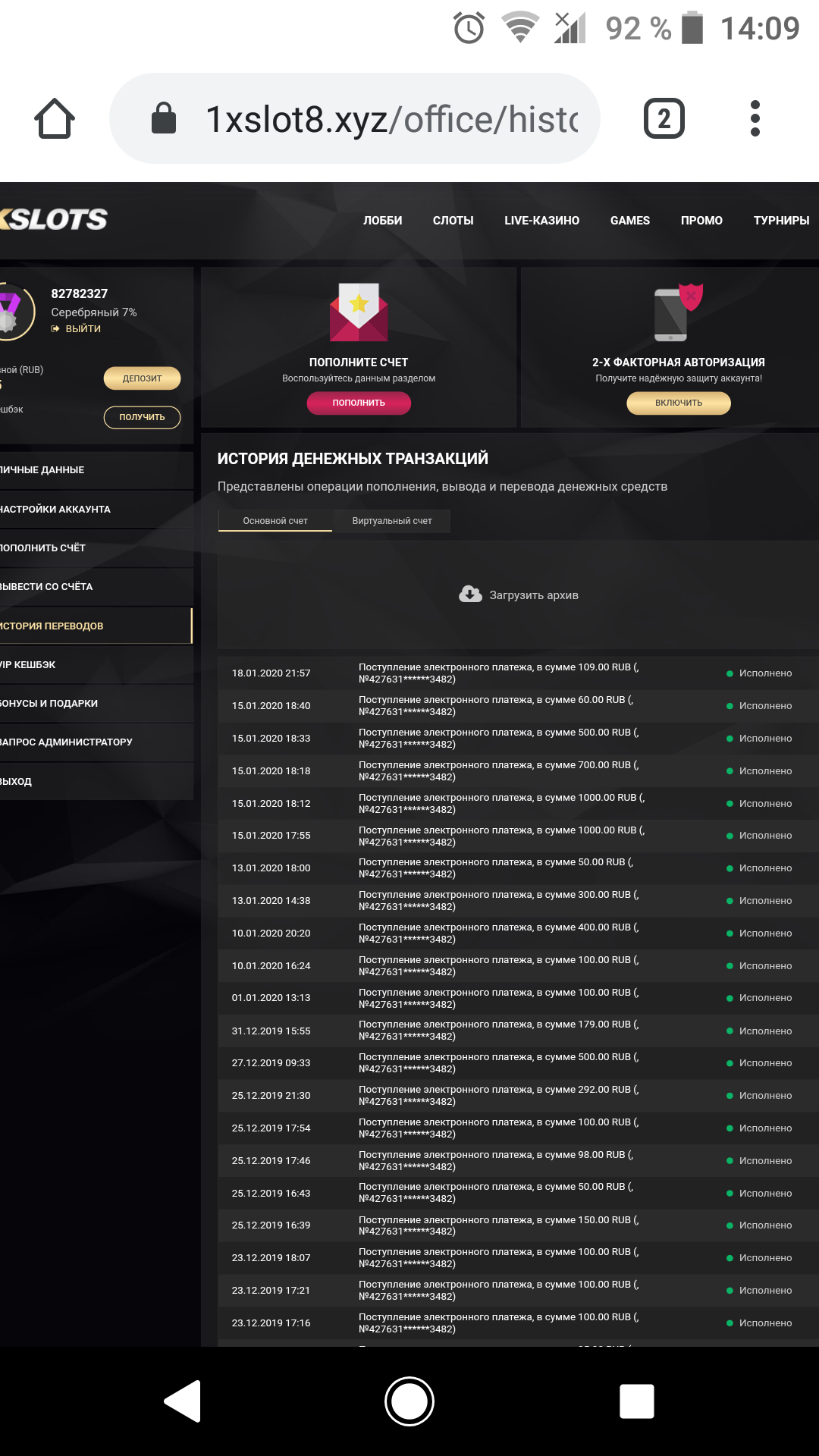Open НАСТРОЙКИ АККАУНТА in sidebar
This screenshot has height=1456, width=819.
[x=96, y=510]
